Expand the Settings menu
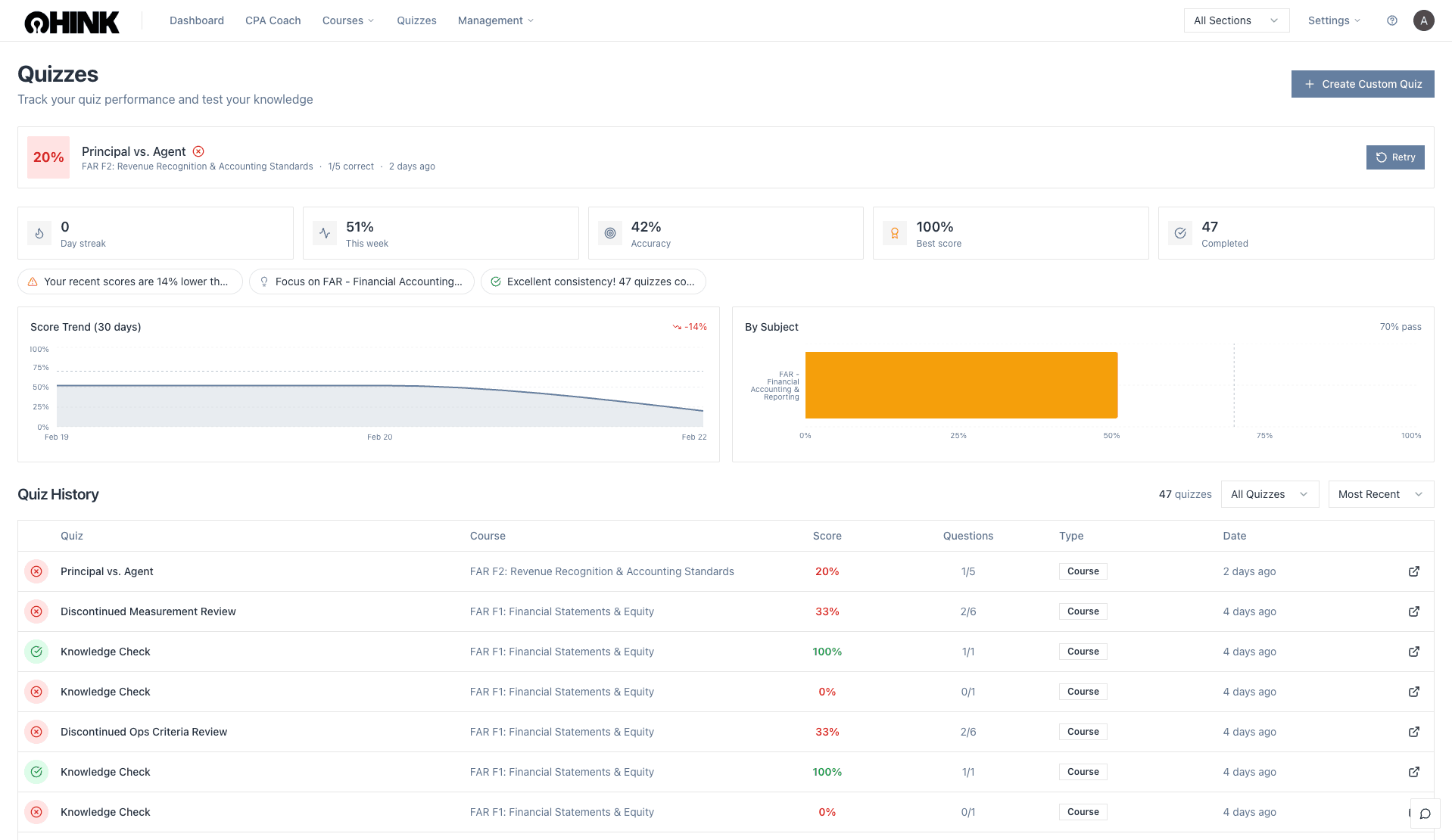 click(1333, 20)
